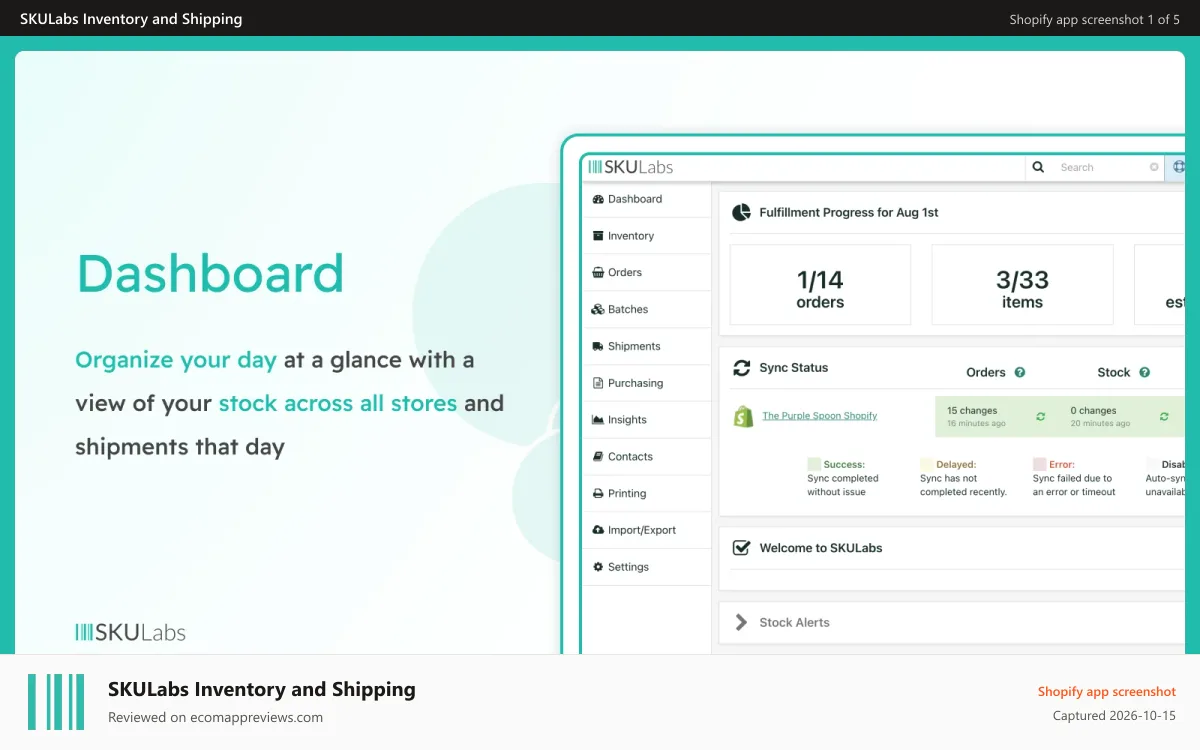1200x750 pixels.
Task: Click "Reviewed on ecomappreviews.com" text
Action: click(x=215, y=717)
